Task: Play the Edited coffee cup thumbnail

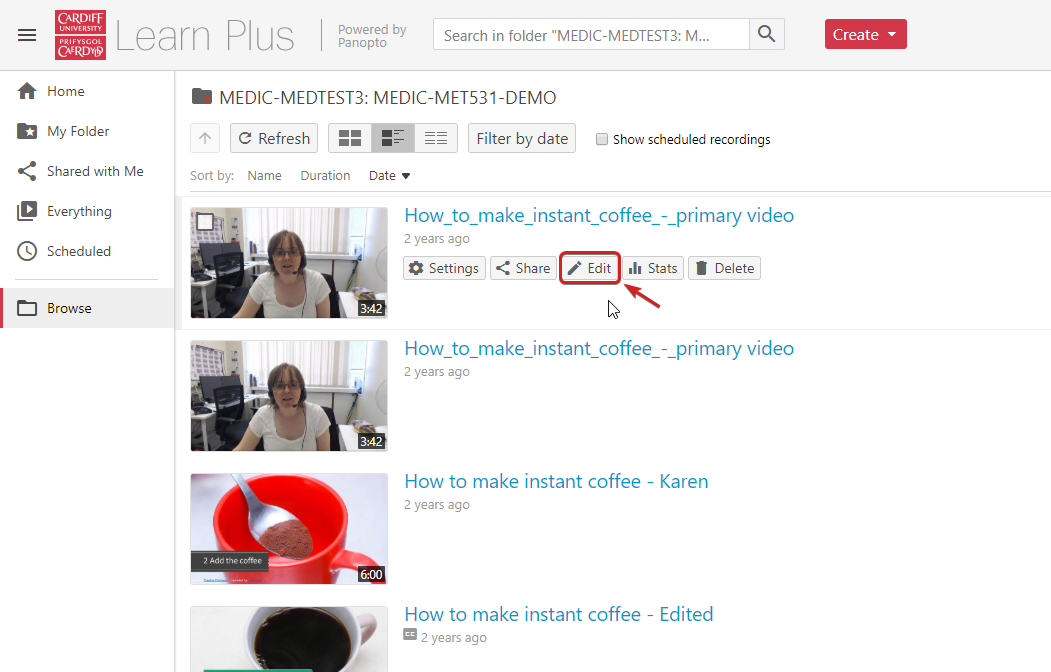Action: 289,639
